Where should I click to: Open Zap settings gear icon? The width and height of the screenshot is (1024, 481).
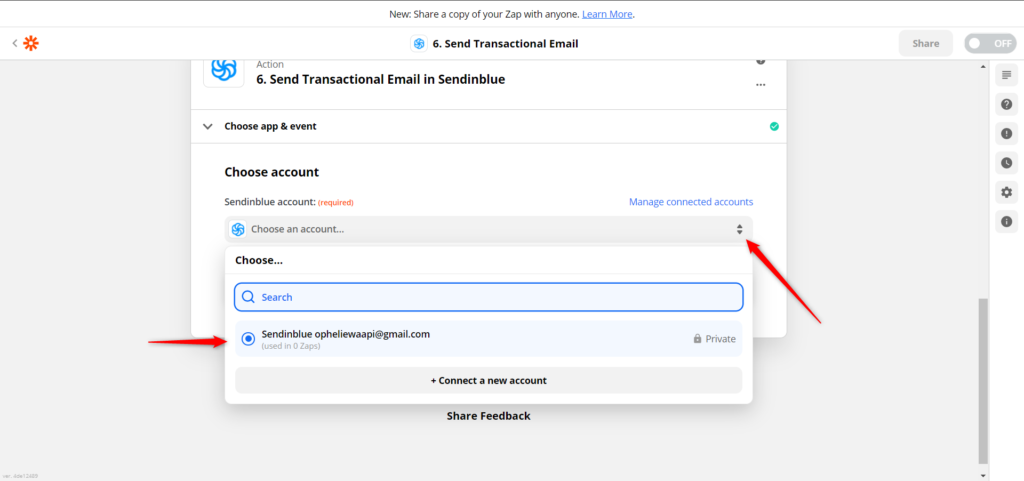1006,192
